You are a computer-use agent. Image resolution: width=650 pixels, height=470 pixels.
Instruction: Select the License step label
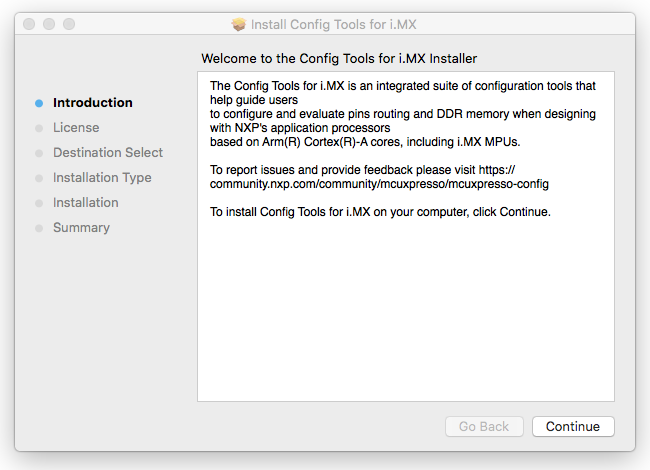coord(76,127)
